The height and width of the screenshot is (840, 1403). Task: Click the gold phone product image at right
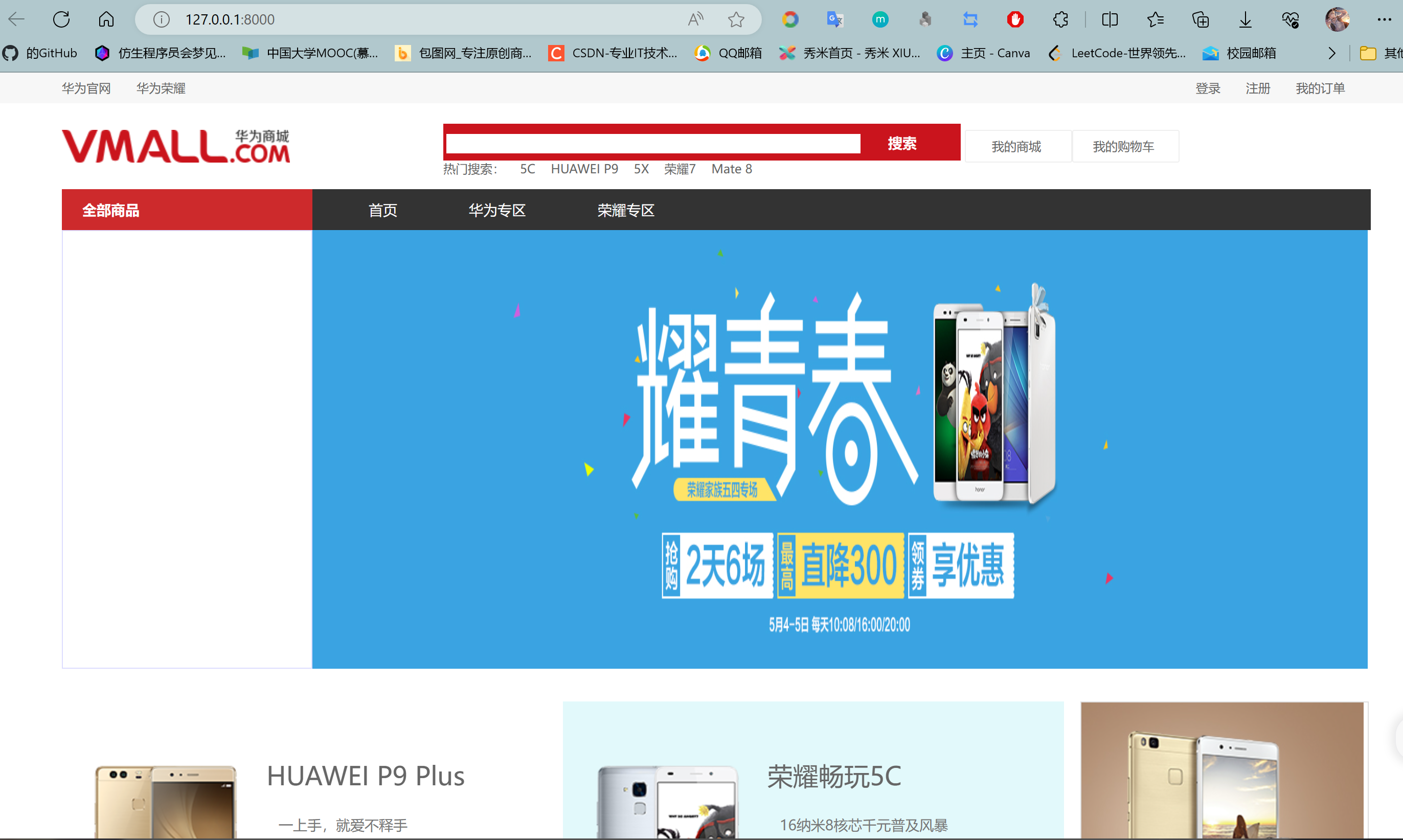[x=1224, y=771]
